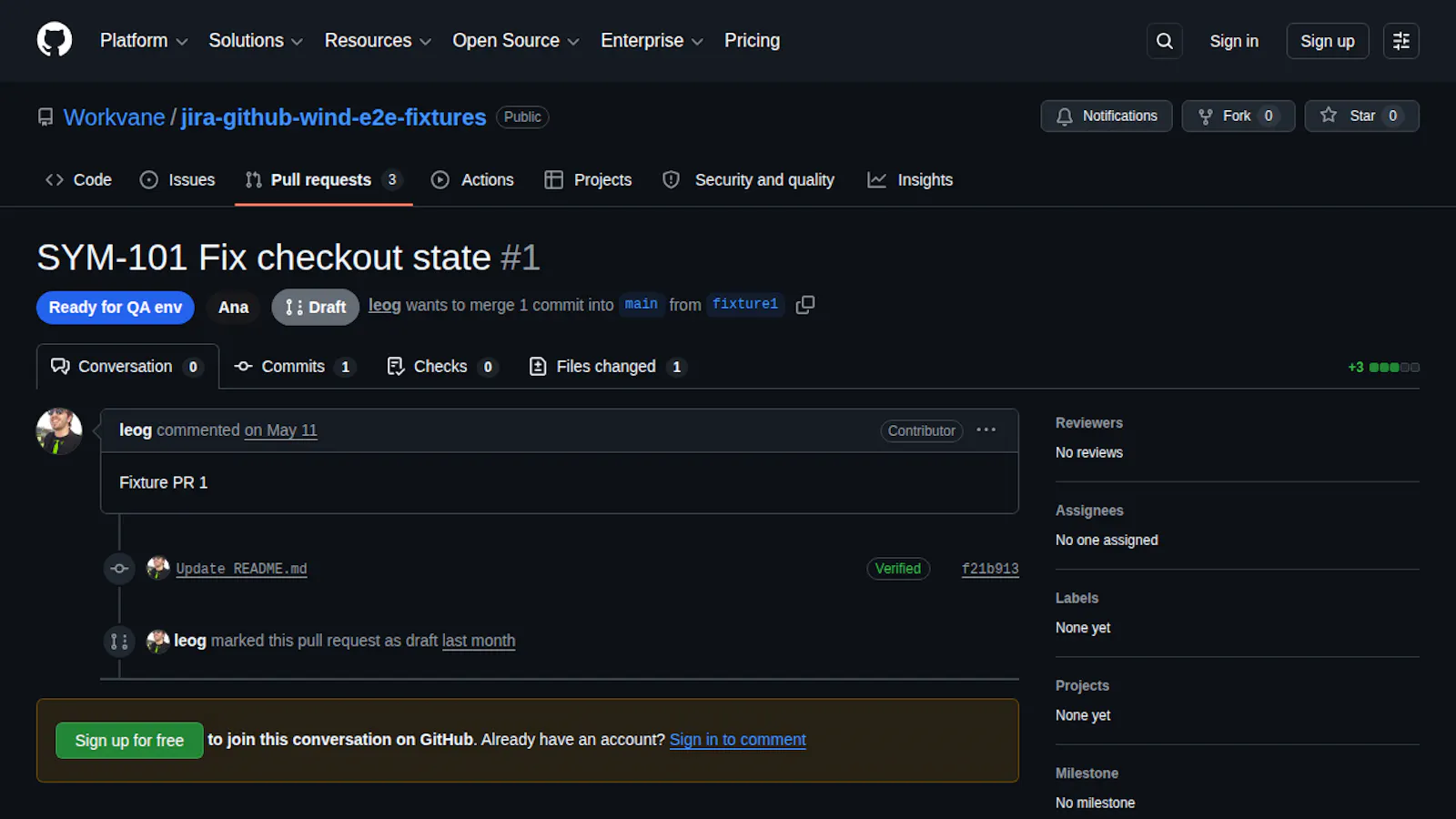The height and width of the screenshot is (819, 1456).
Task: Click Sign in in the header
Action: 1234,41
